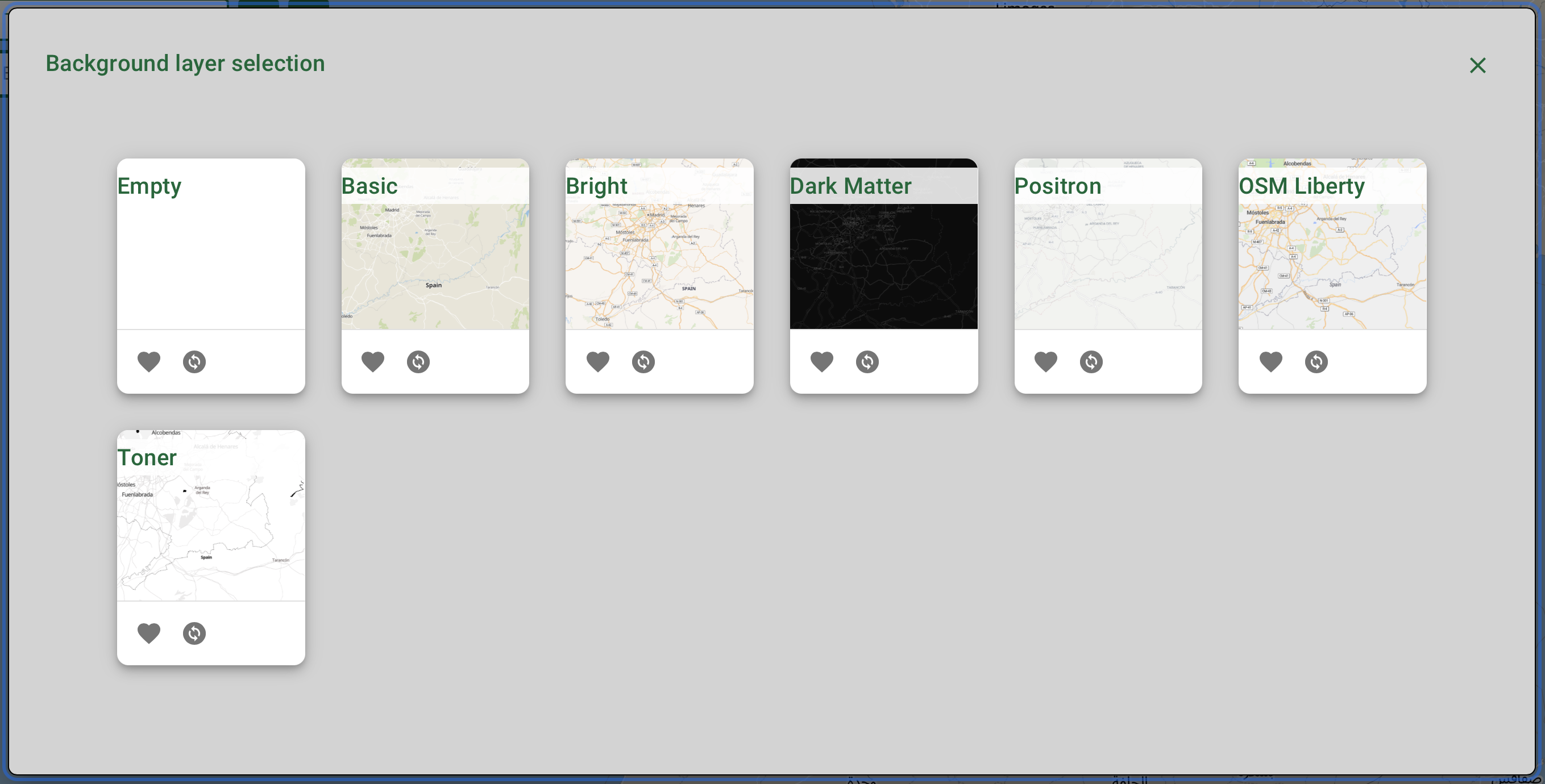Toggle favorite on OSM Liberty layer

point(1271,361)
